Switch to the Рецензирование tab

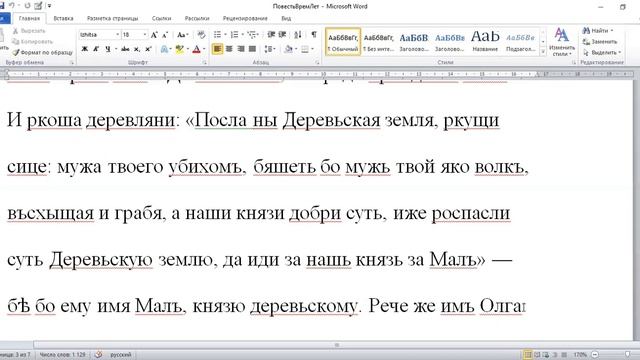click(x=245, y=18)
